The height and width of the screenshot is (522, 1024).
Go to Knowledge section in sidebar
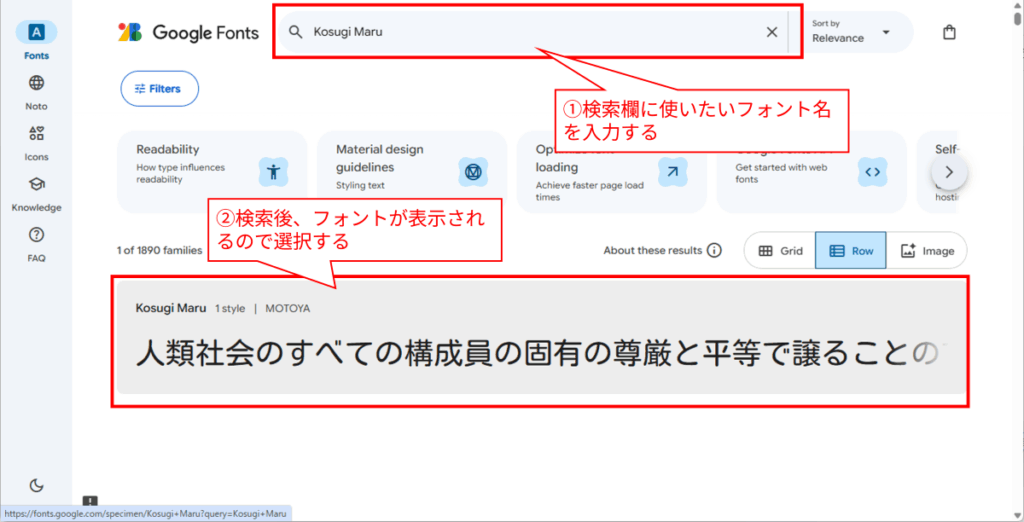coord(36,185)
